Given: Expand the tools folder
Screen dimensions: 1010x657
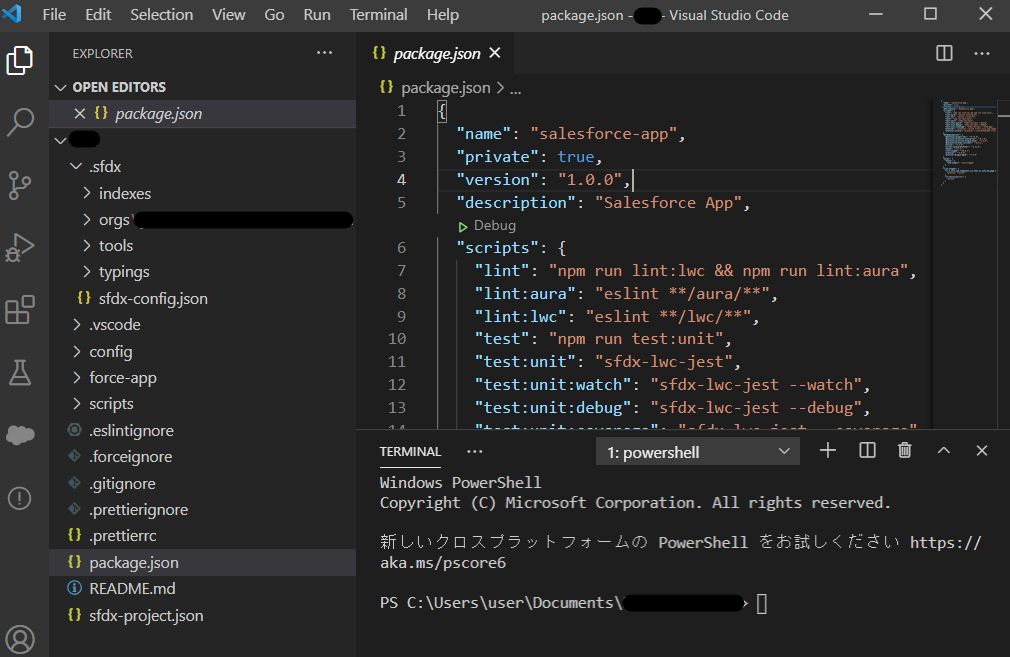Looking at the screenshot, I should [x=87, y=245].
